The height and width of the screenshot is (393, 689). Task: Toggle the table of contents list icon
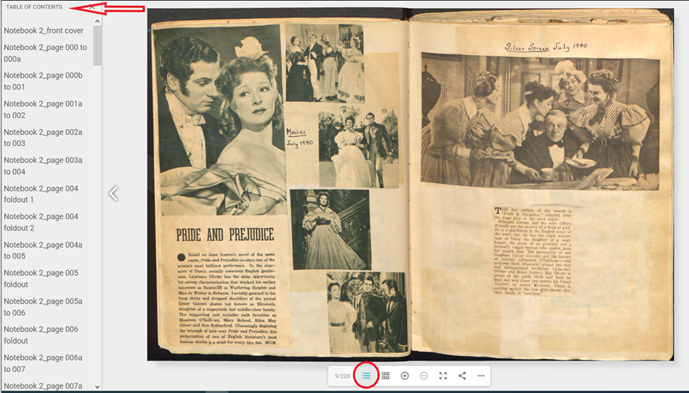[366, 376]
